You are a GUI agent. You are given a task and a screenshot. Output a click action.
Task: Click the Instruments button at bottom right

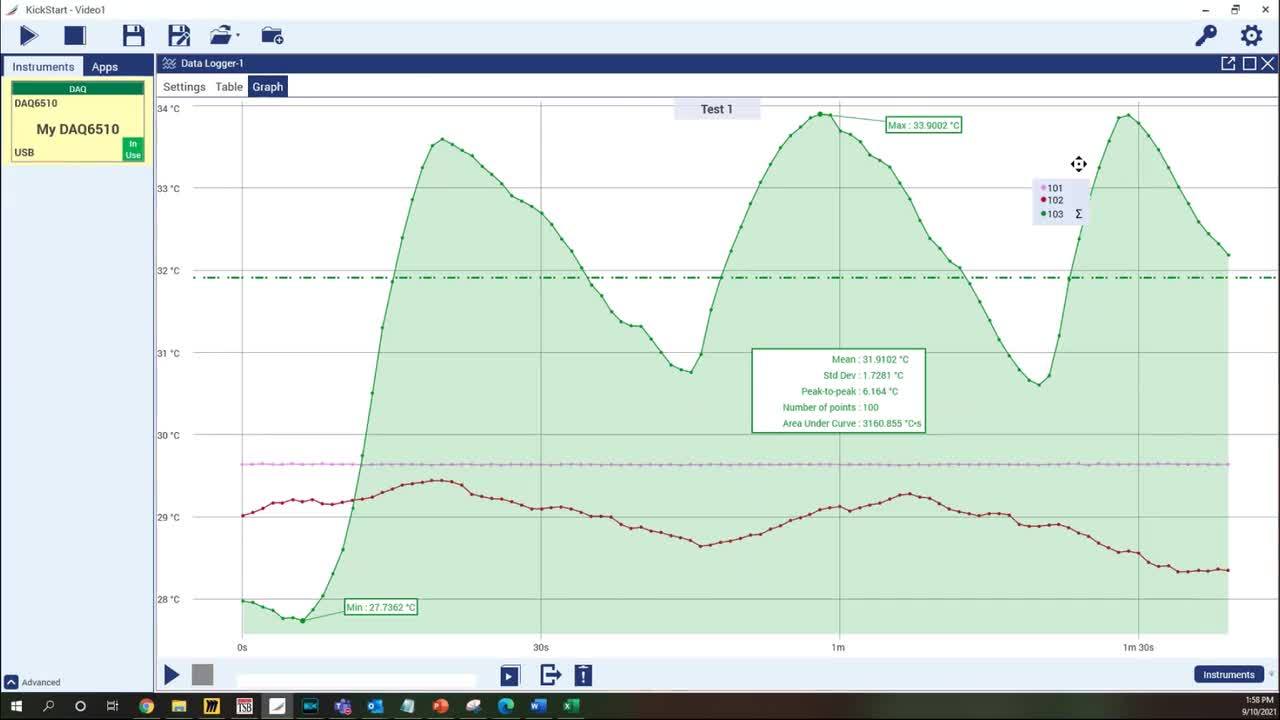click(1228, 675)
